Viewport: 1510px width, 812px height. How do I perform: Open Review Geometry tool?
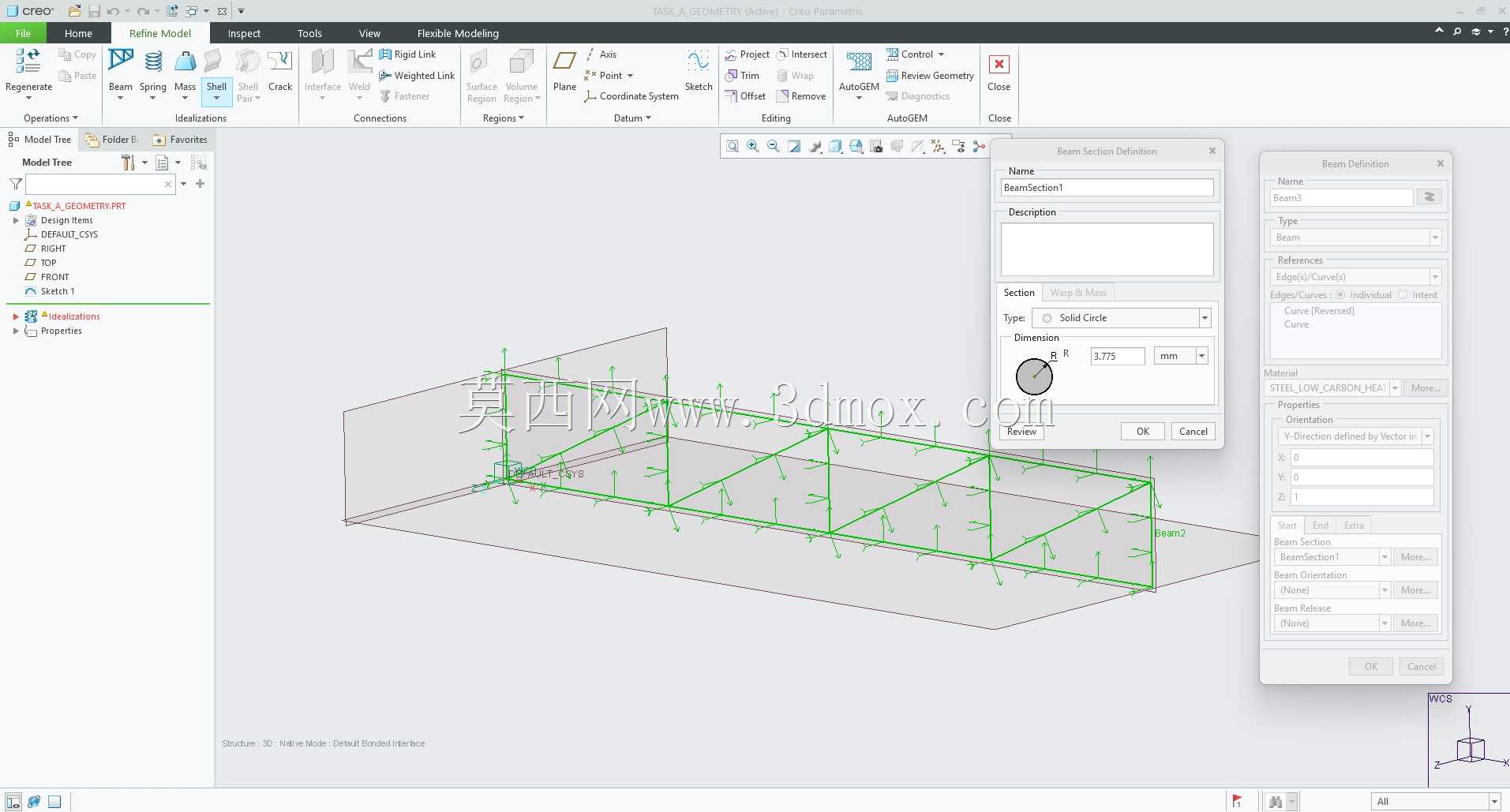click(x=930, y=76)
